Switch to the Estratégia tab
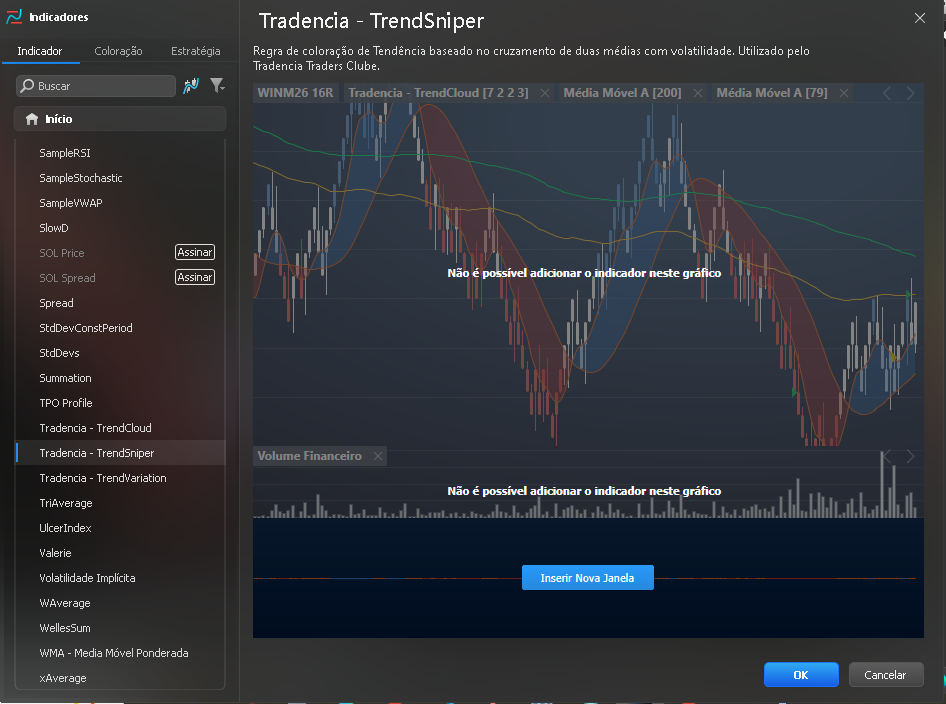This screenshot has width=946, height=704. (195, 51)
